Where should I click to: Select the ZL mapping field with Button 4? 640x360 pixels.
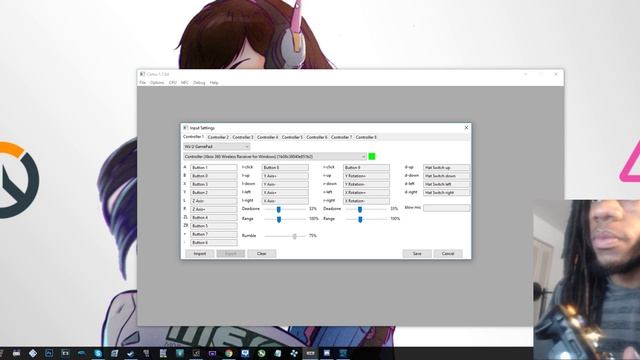213,218
